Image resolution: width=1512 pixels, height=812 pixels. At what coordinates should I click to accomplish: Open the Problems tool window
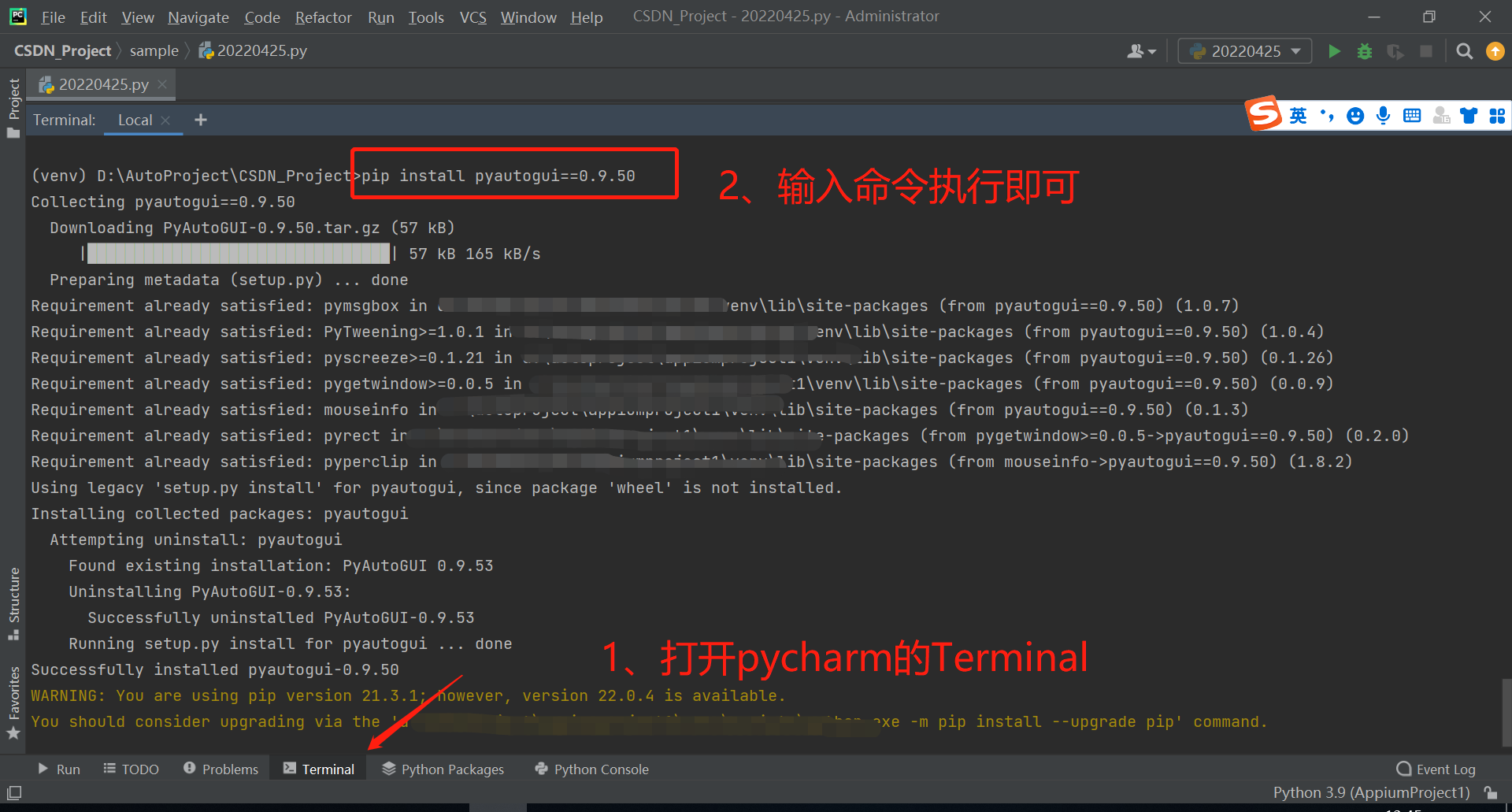coord(220,769)
